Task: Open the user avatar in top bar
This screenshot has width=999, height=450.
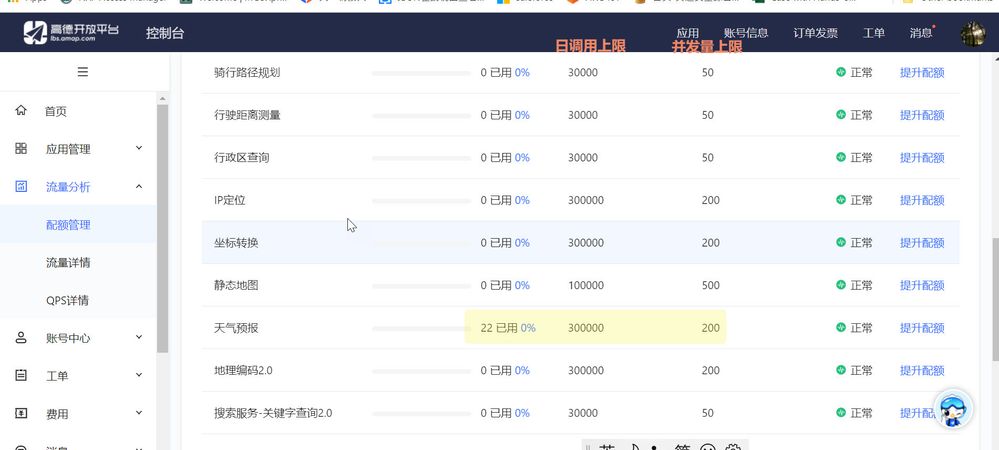Action: click(973, 33)
